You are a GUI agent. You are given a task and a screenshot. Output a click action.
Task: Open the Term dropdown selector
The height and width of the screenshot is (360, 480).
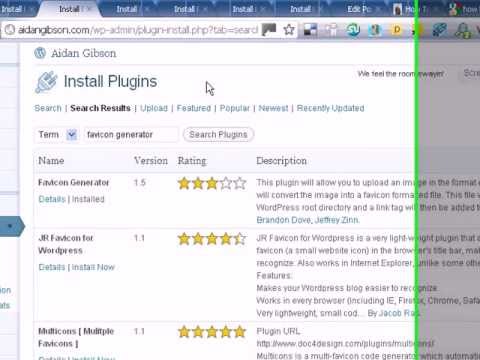72,135
